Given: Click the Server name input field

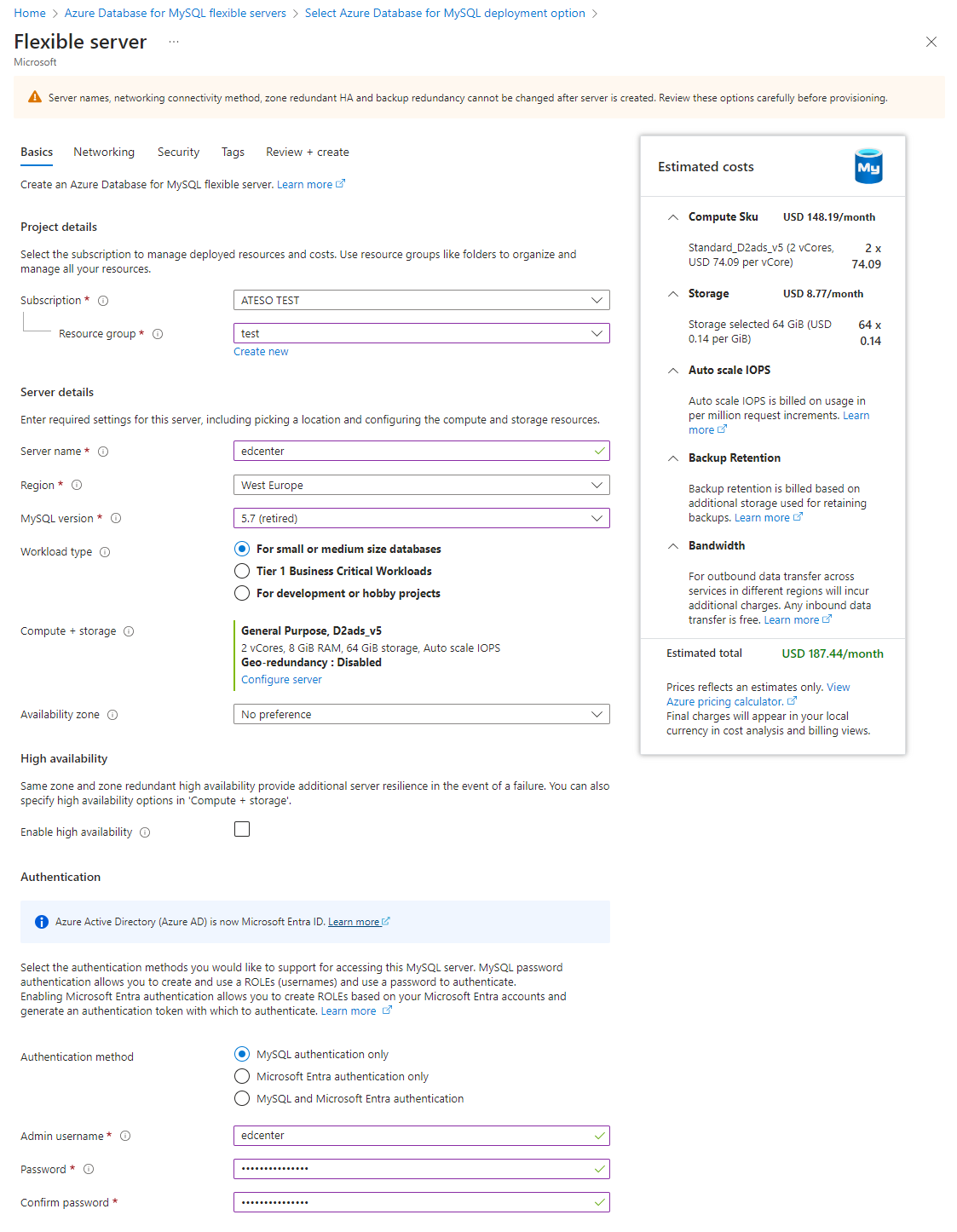Looking at the screenshot, I should [413, 452].
